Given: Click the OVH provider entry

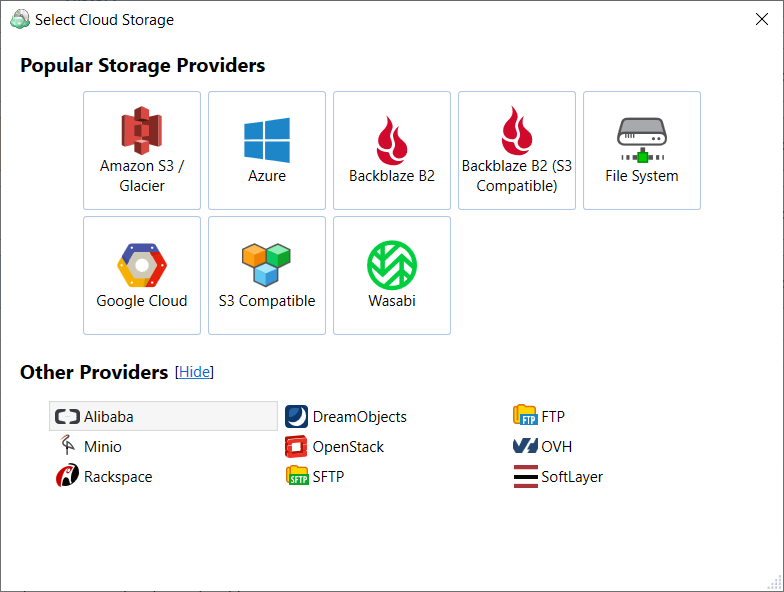Looking at the screenshot, I should coord(556,447).
